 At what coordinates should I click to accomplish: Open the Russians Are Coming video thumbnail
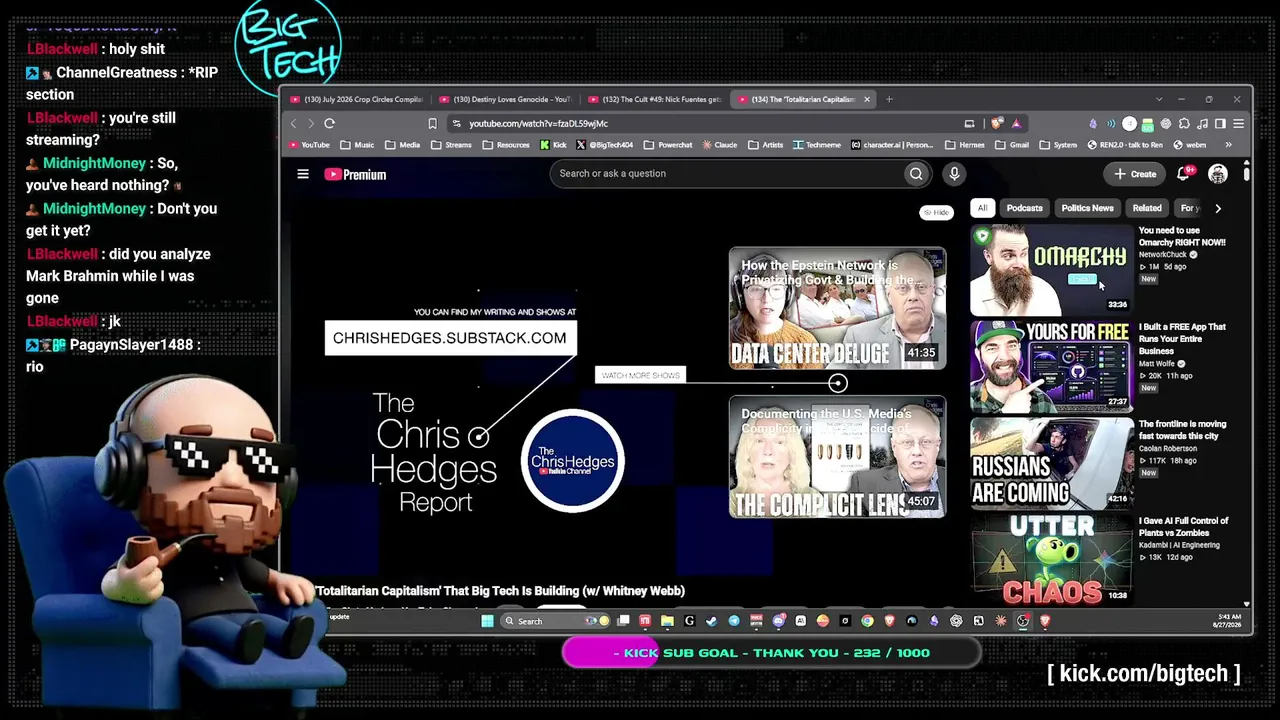click(x=1052, y=464)
